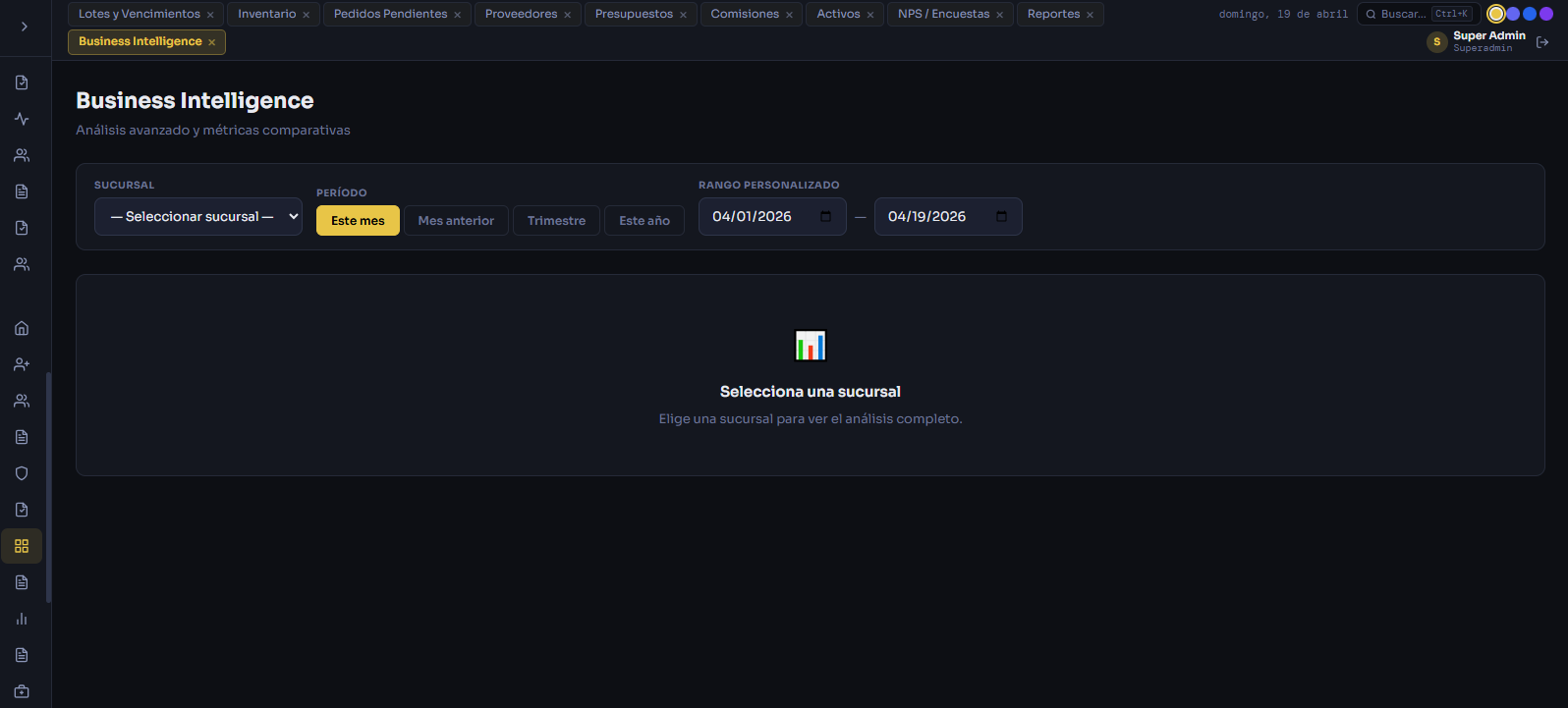Switch period to Mes anterior
This screenshot has height=708, width=1568.
[x=456, y=221]
